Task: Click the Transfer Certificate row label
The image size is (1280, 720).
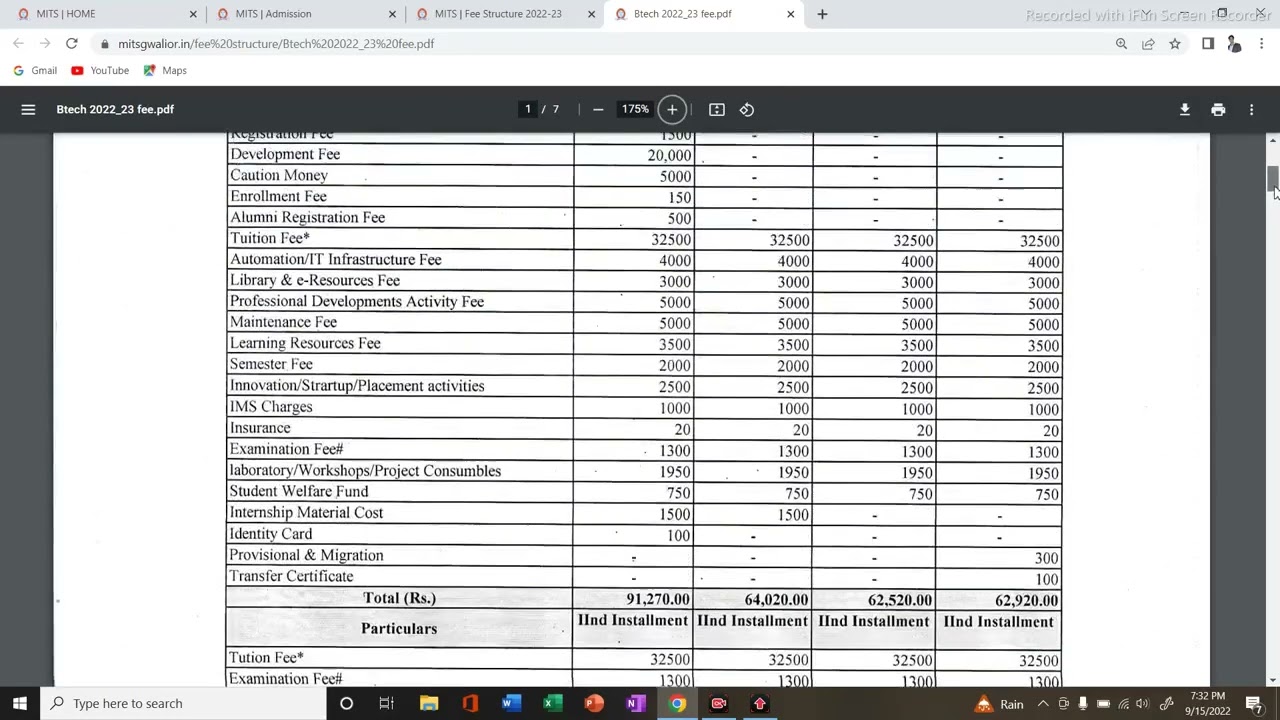Action: pyautogui.click(x=291, y=576)
